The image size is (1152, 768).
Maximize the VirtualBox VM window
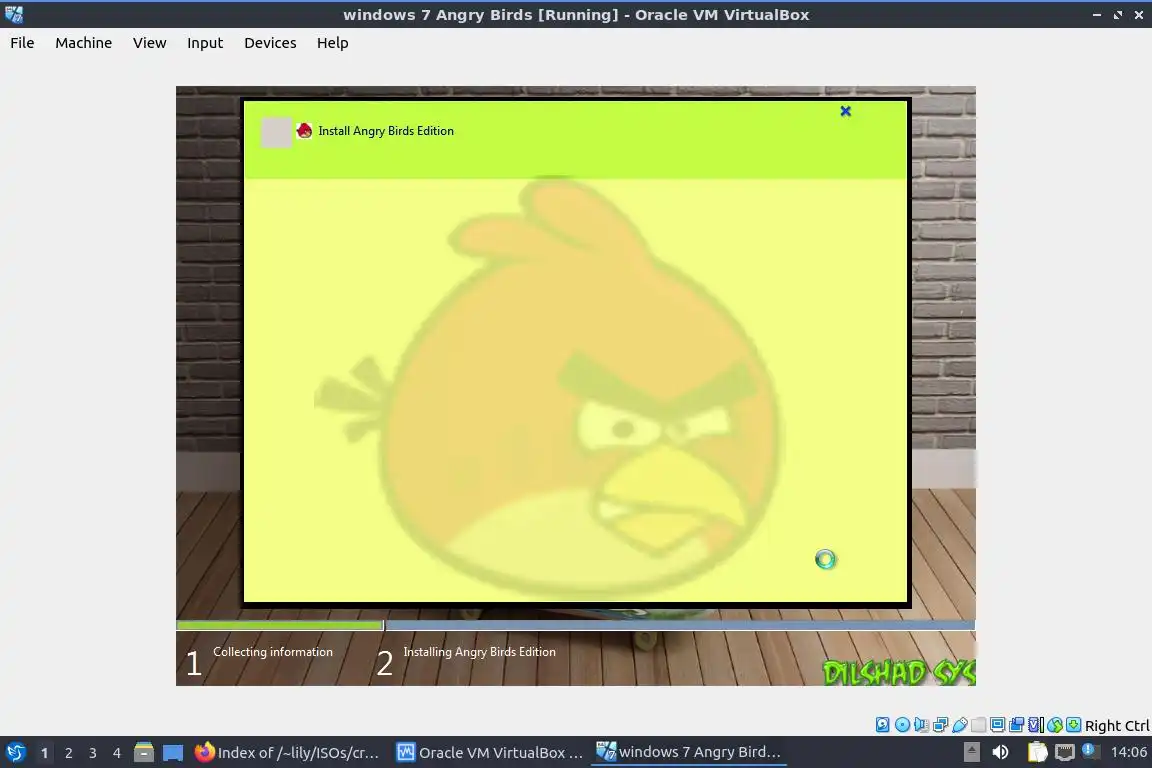tap(1117, 15)
